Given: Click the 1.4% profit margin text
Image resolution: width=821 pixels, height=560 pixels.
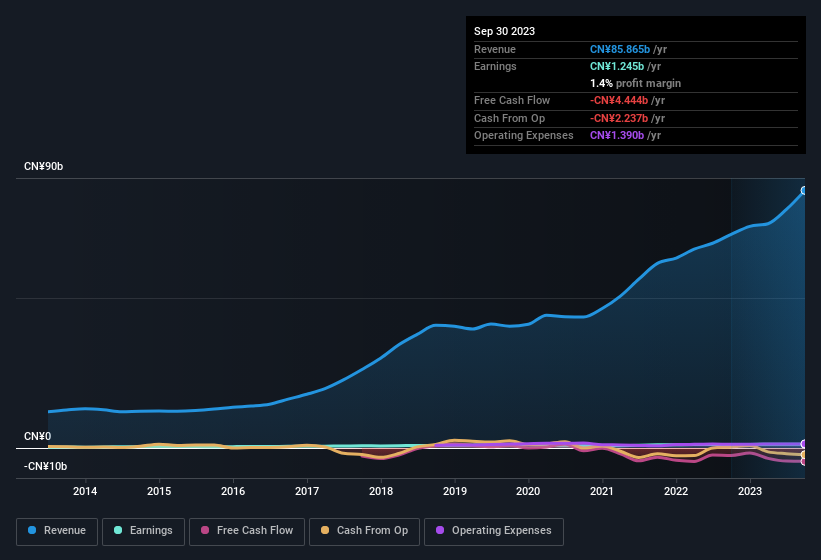Looking at the screenshot, I should tap(636, 83).
